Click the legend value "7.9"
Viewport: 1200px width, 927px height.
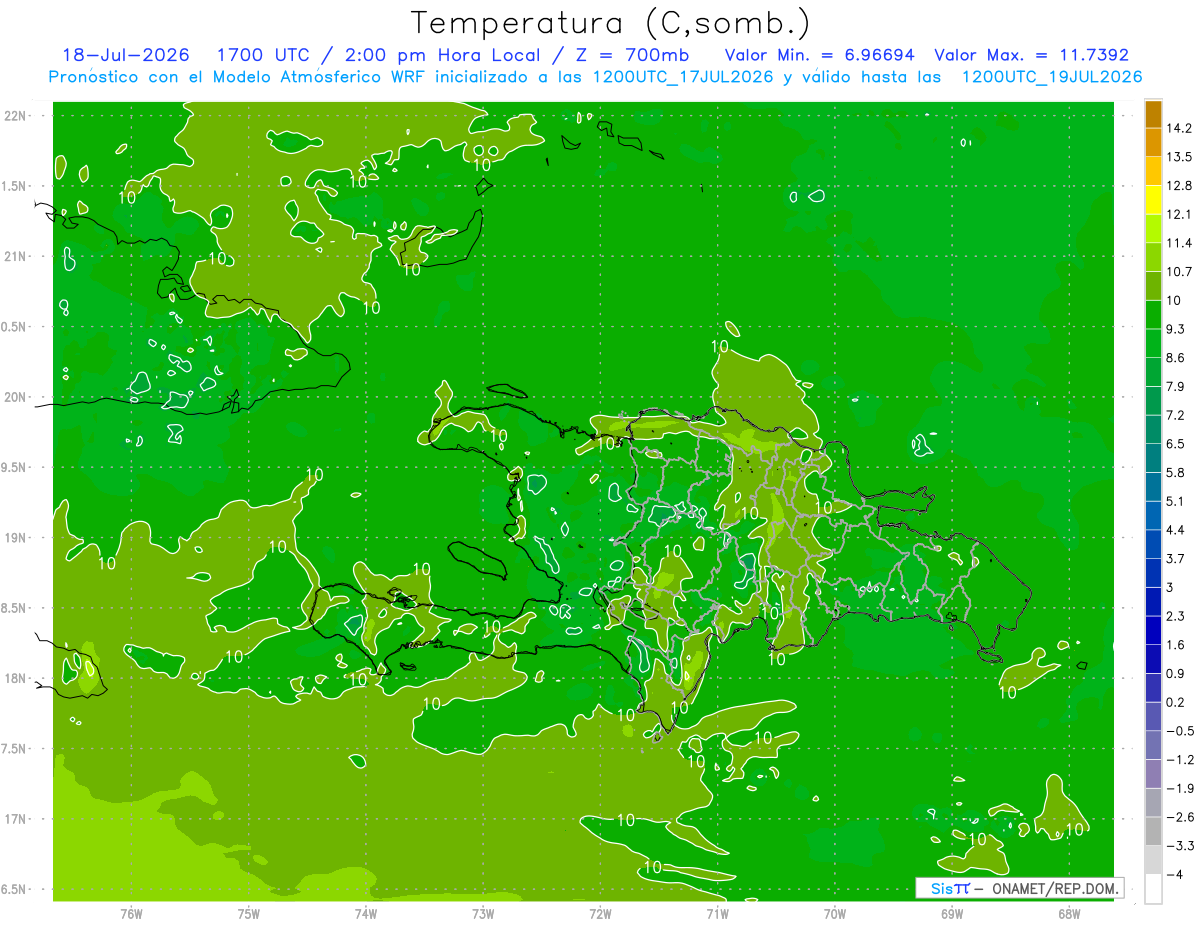tap(1176, 386)
